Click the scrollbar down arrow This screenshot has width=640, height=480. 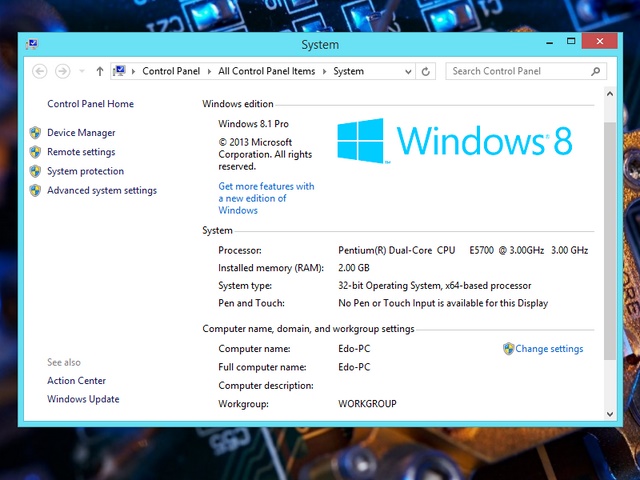610,414
